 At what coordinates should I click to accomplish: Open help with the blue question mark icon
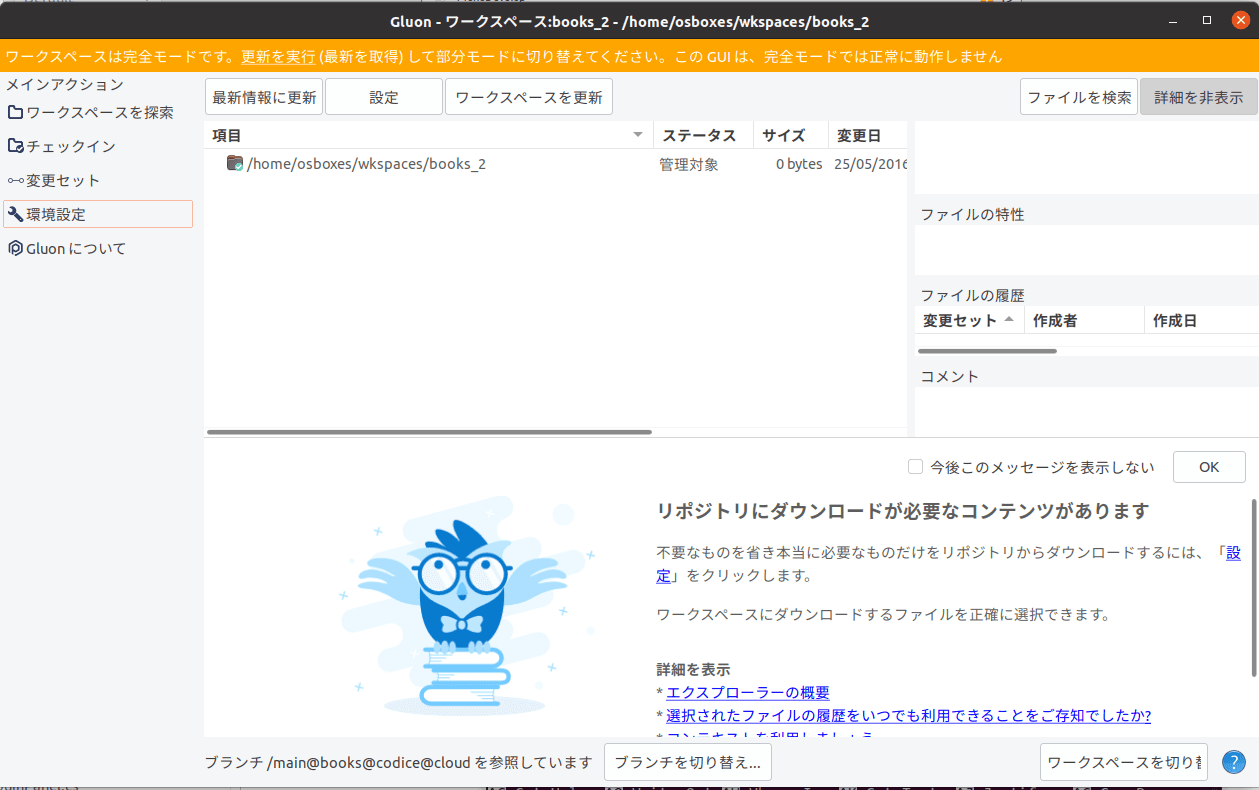point(1233,762)
